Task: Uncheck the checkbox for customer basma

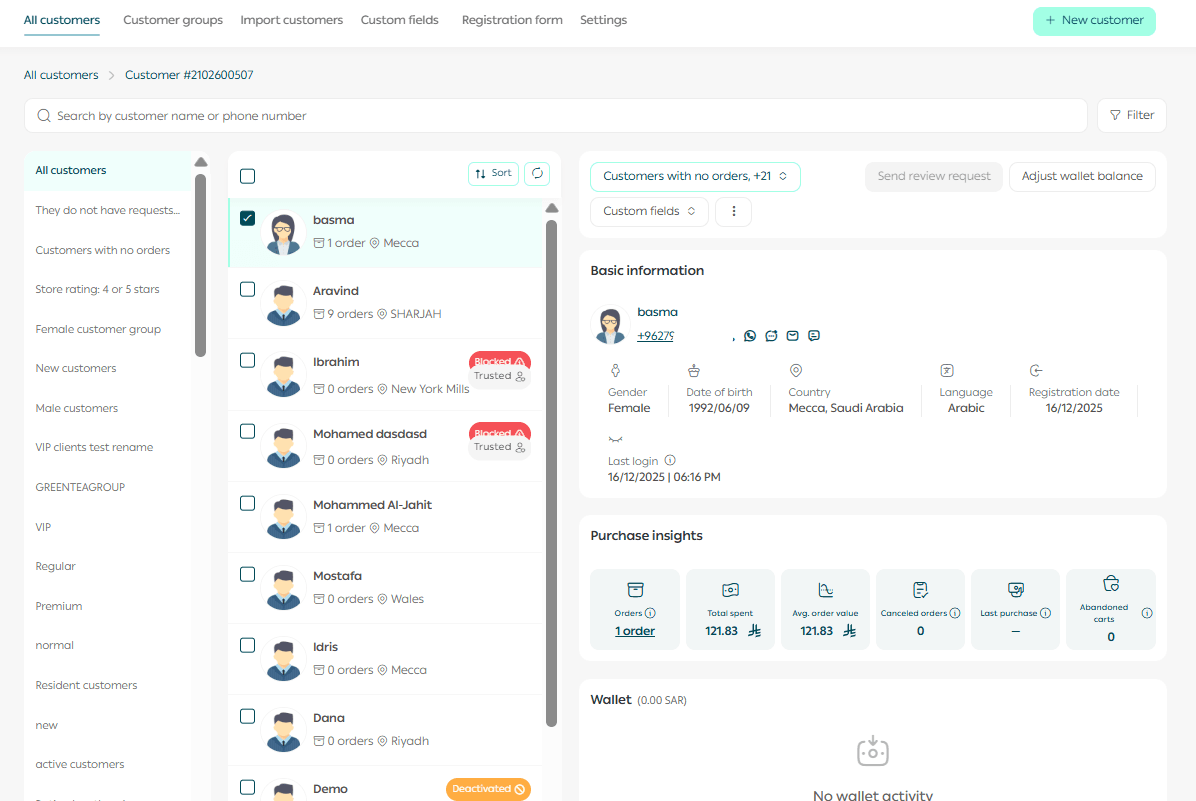Action: (x=248, y=219)
